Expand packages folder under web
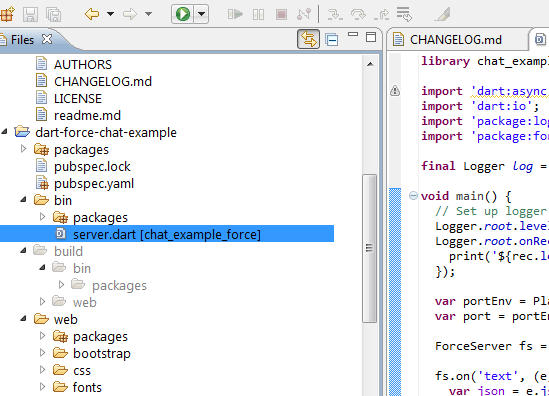This screenshot has width=549, height=396. (x=42, y=335)
